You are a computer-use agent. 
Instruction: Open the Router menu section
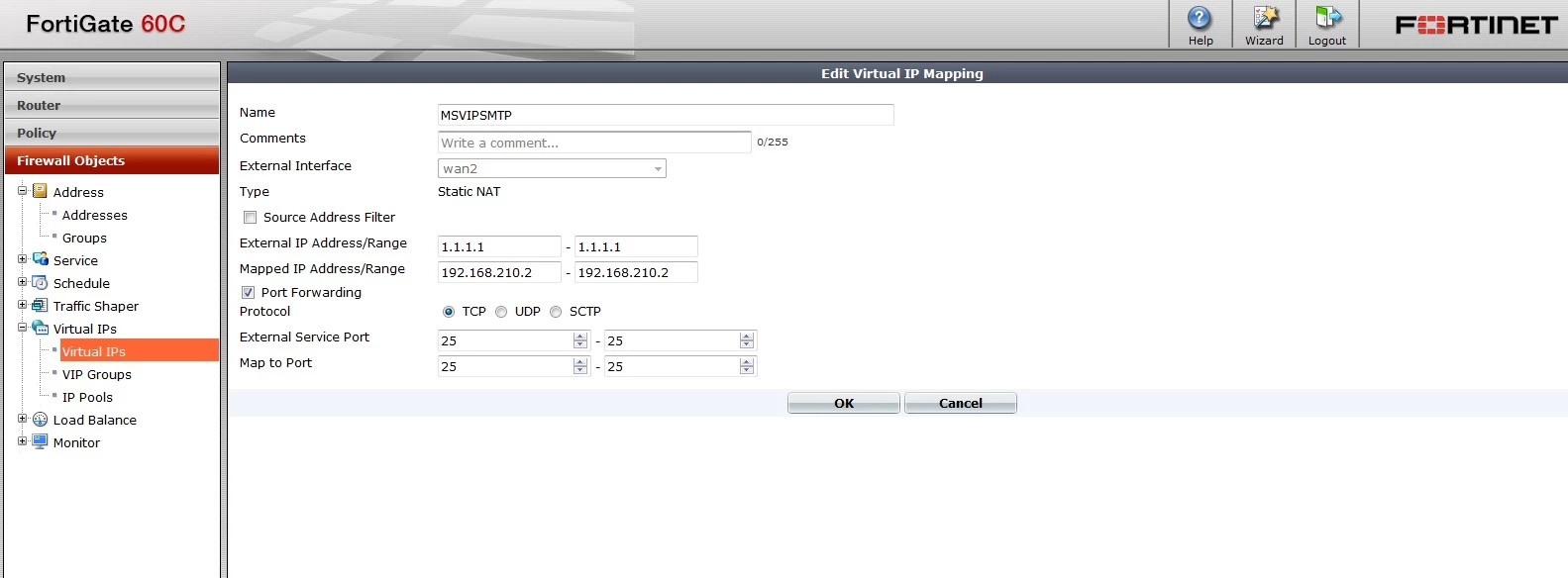point(112,105)
